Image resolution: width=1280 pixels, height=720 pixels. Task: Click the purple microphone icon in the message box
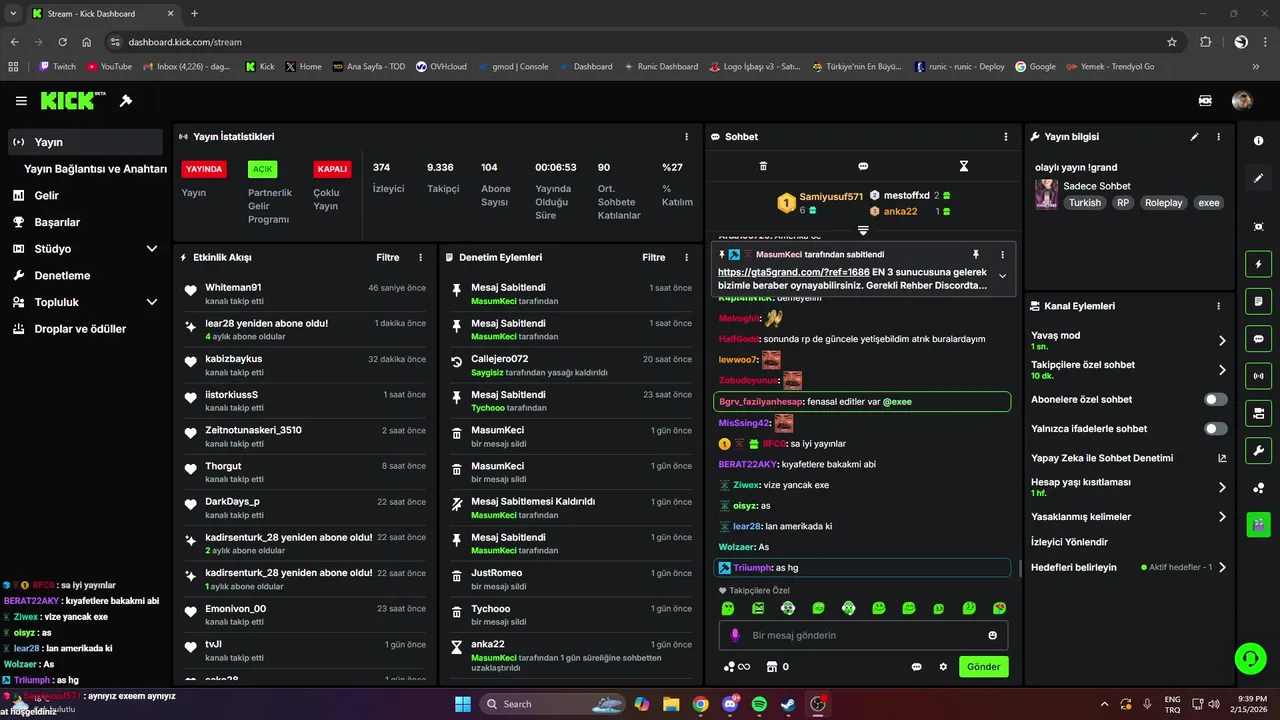pos(735,635)
